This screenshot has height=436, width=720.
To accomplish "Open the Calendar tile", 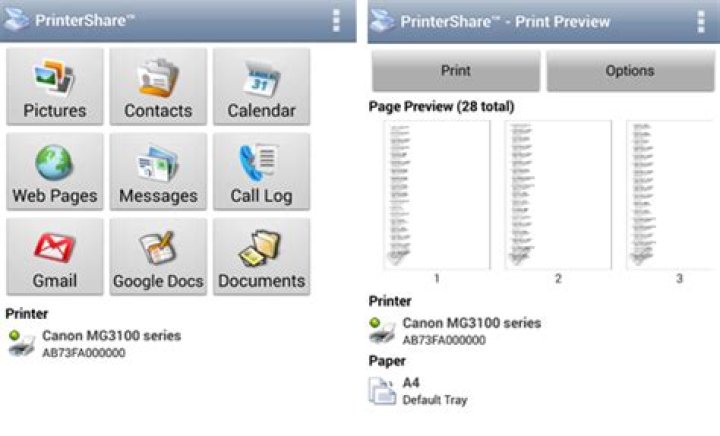I will 261,86.
